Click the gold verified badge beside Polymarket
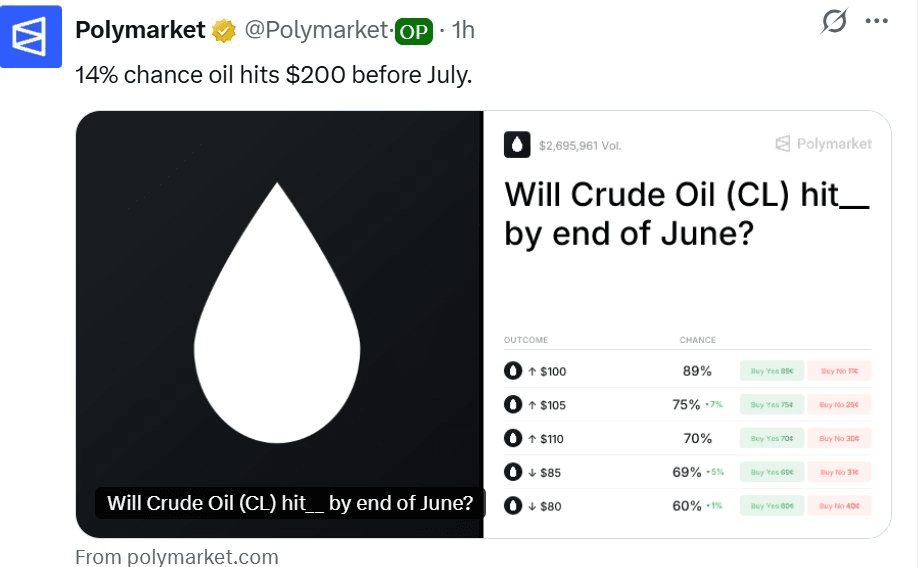This screenshot has height=567, width=924. pos(224,31)
